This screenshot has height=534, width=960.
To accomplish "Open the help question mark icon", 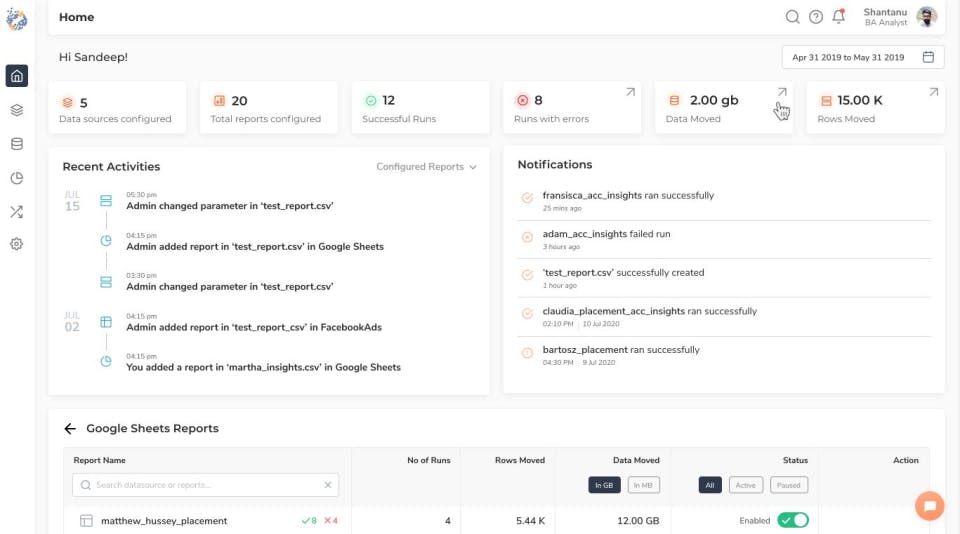I will point(816,17).
